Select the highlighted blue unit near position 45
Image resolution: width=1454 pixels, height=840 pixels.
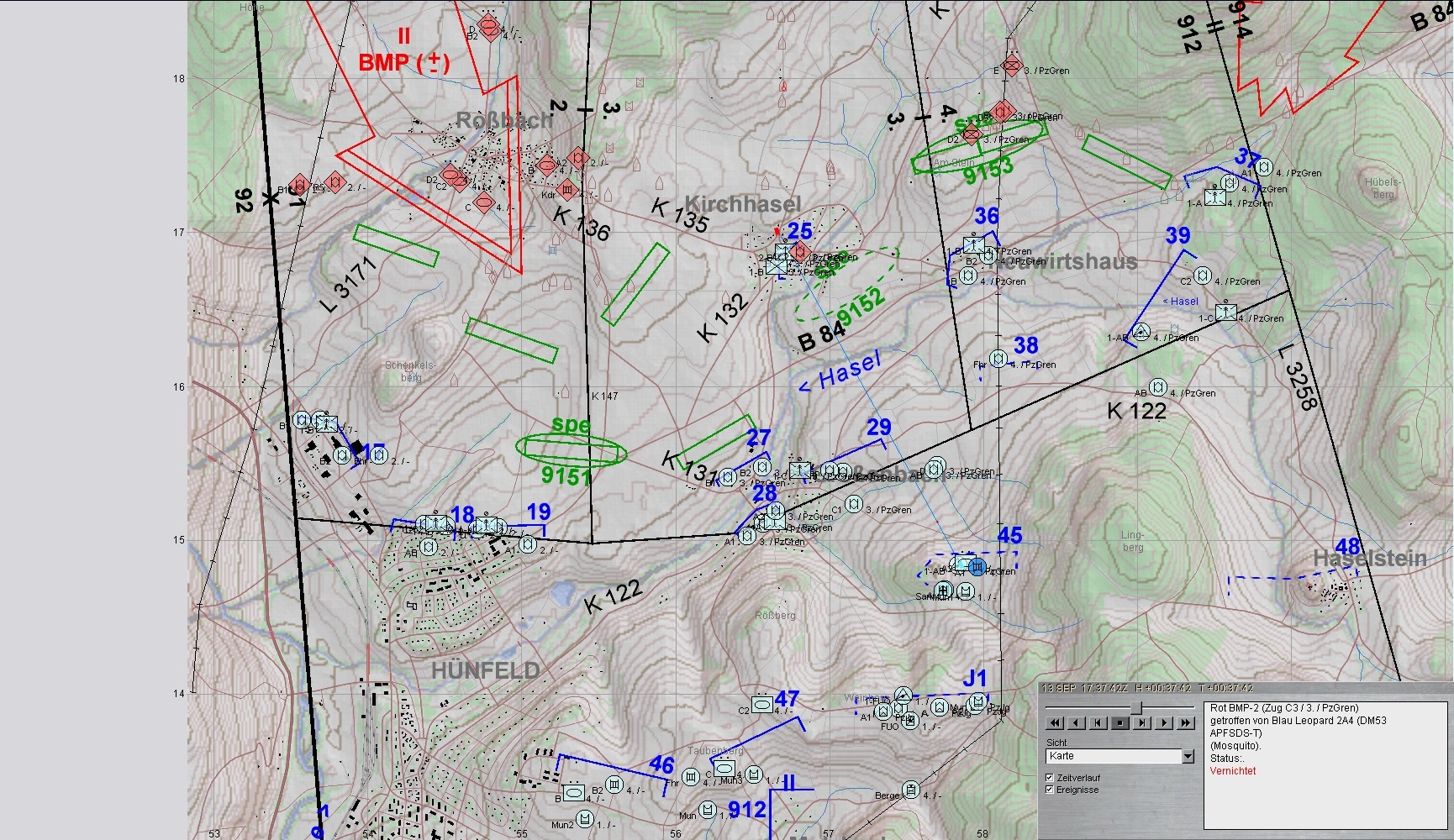click(x=976, y=566)
